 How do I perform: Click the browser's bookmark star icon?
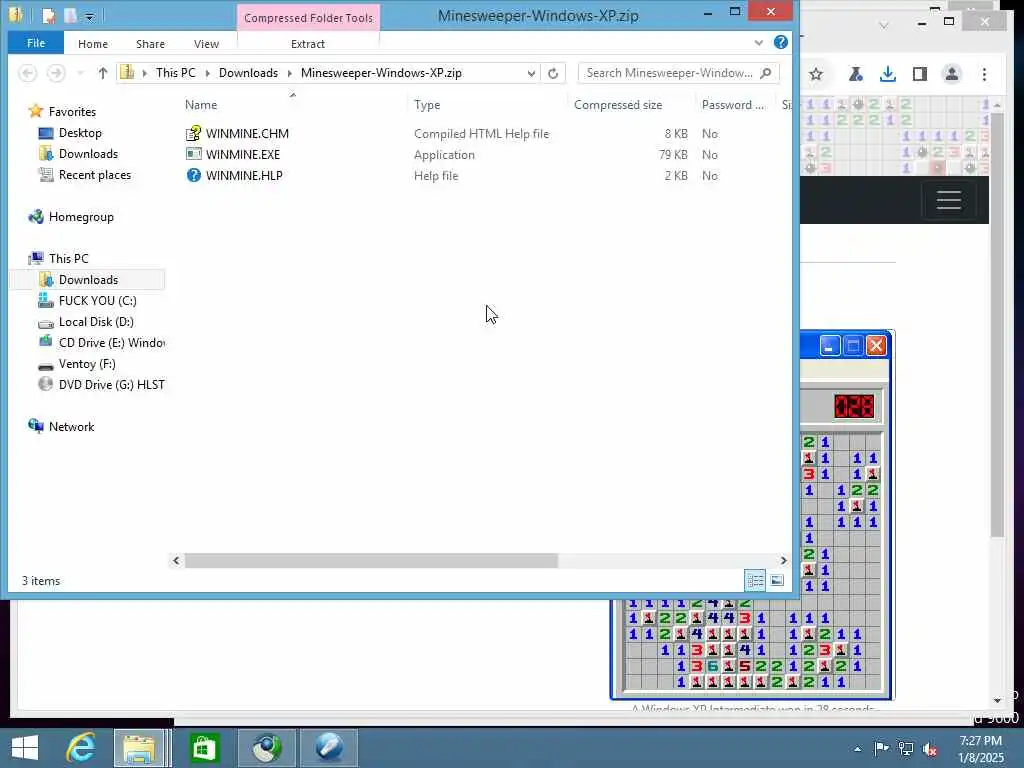coord(816,74)
